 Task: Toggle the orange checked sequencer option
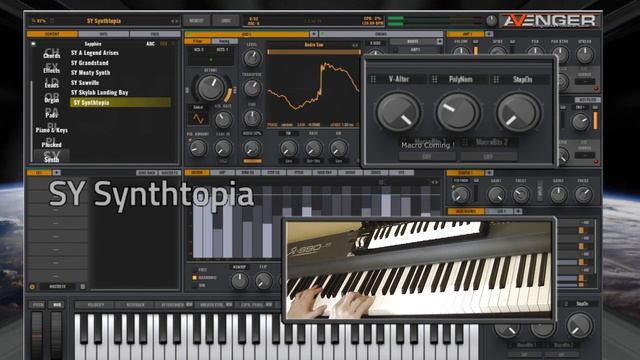click(x=195, y=278)
